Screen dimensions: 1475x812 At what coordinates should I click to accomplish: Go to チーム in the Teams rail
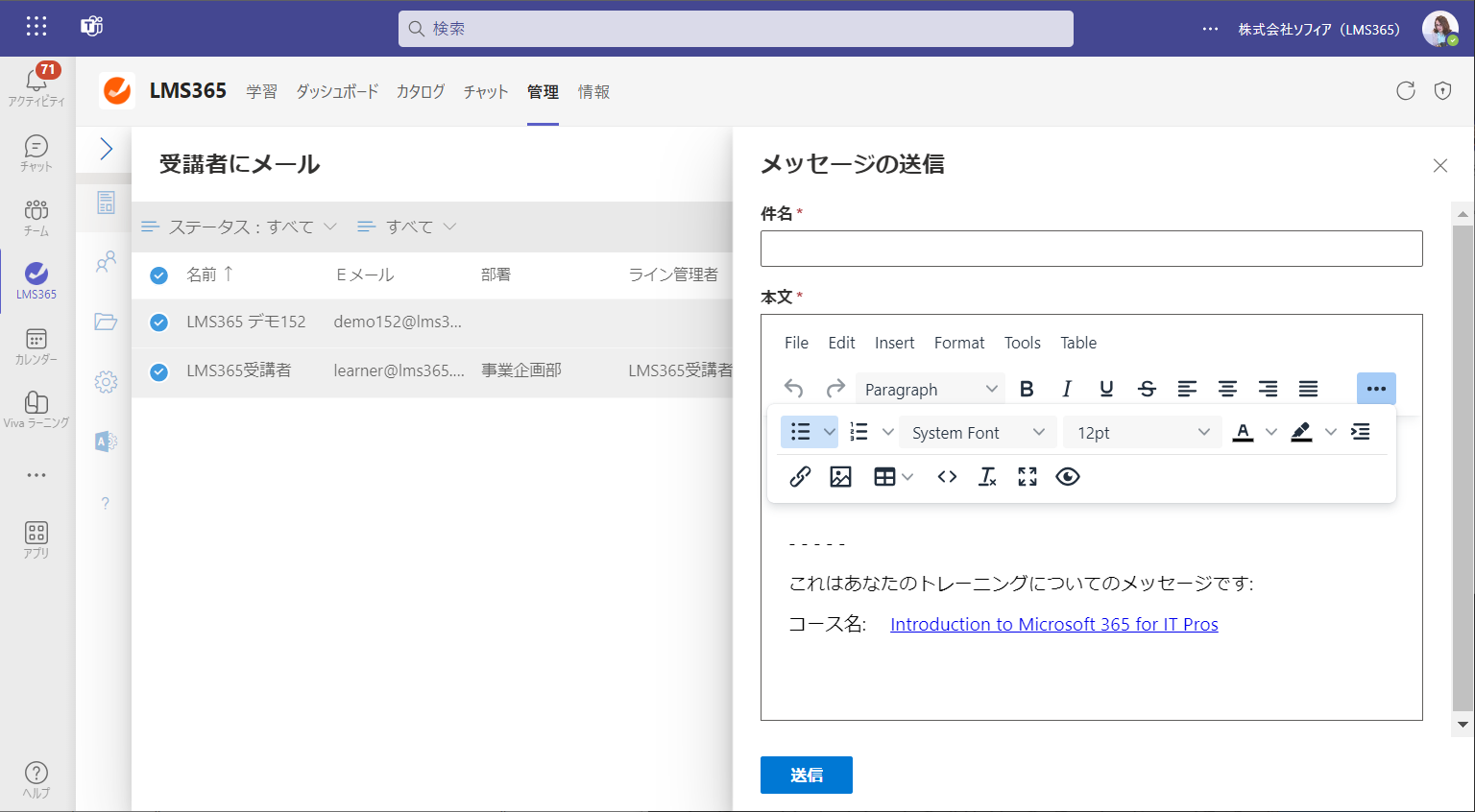click(36, 217)
